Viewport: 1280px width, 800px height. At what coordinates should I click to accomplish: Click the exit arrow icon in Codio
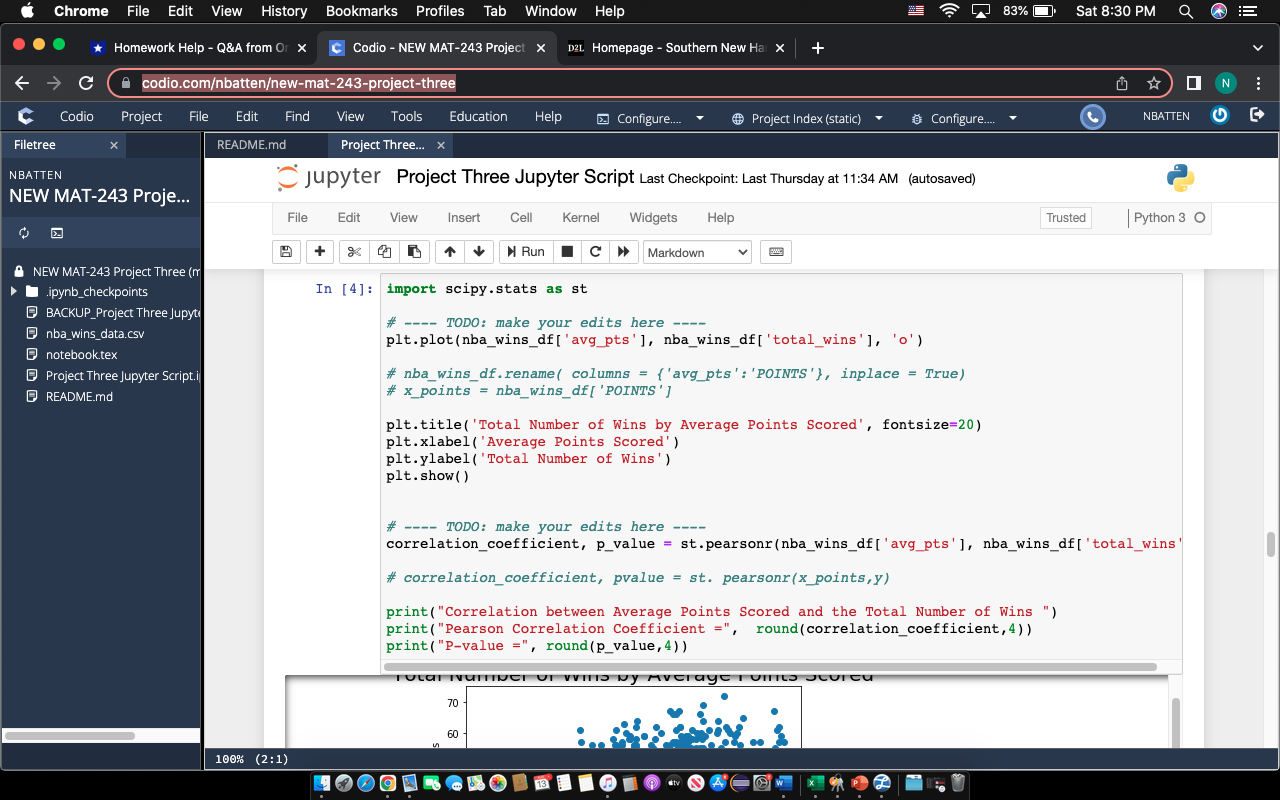(x=1257, y=116)
